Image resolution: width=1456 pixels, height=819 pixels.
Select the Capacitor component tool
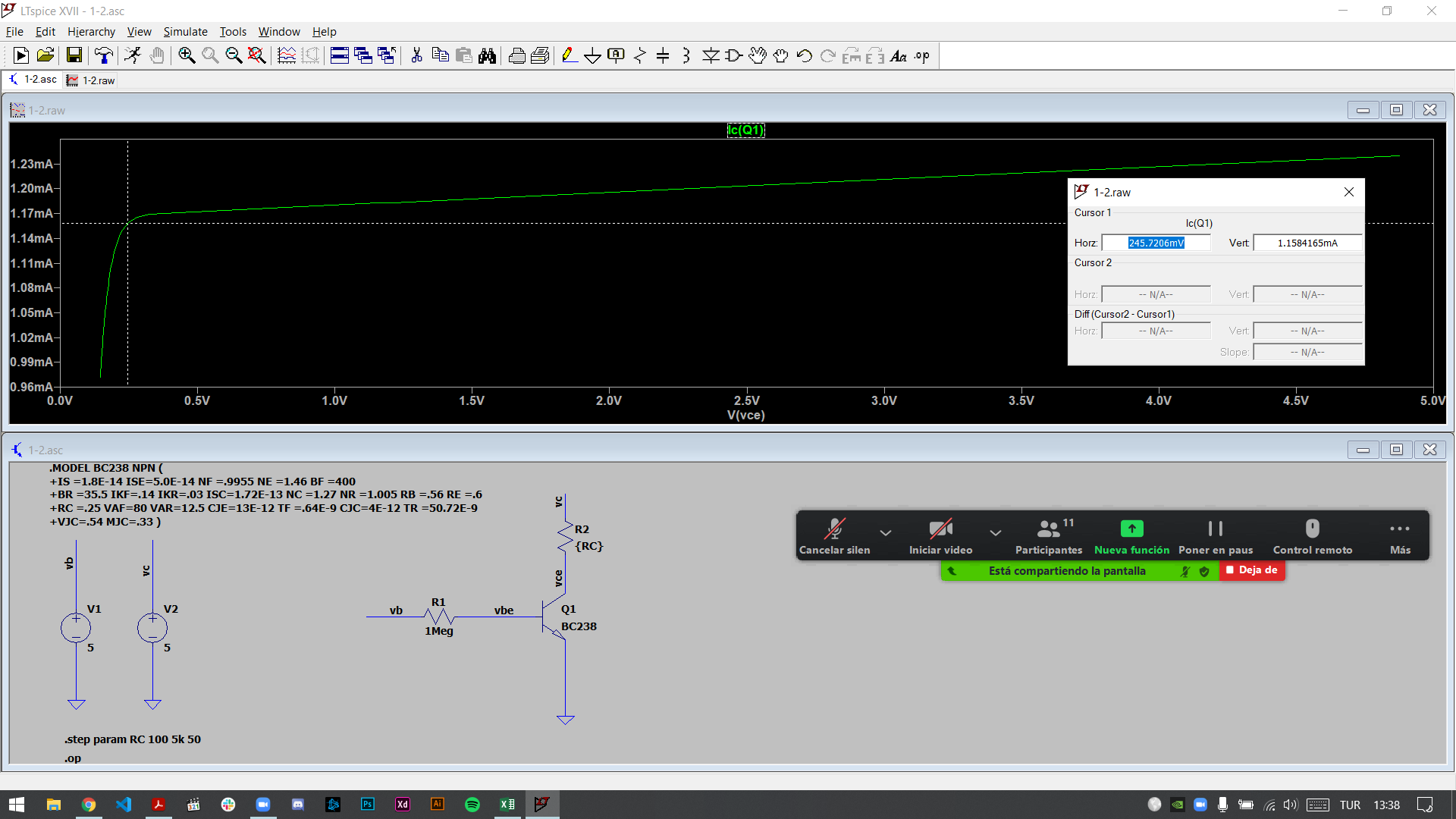tap(663, 55)
